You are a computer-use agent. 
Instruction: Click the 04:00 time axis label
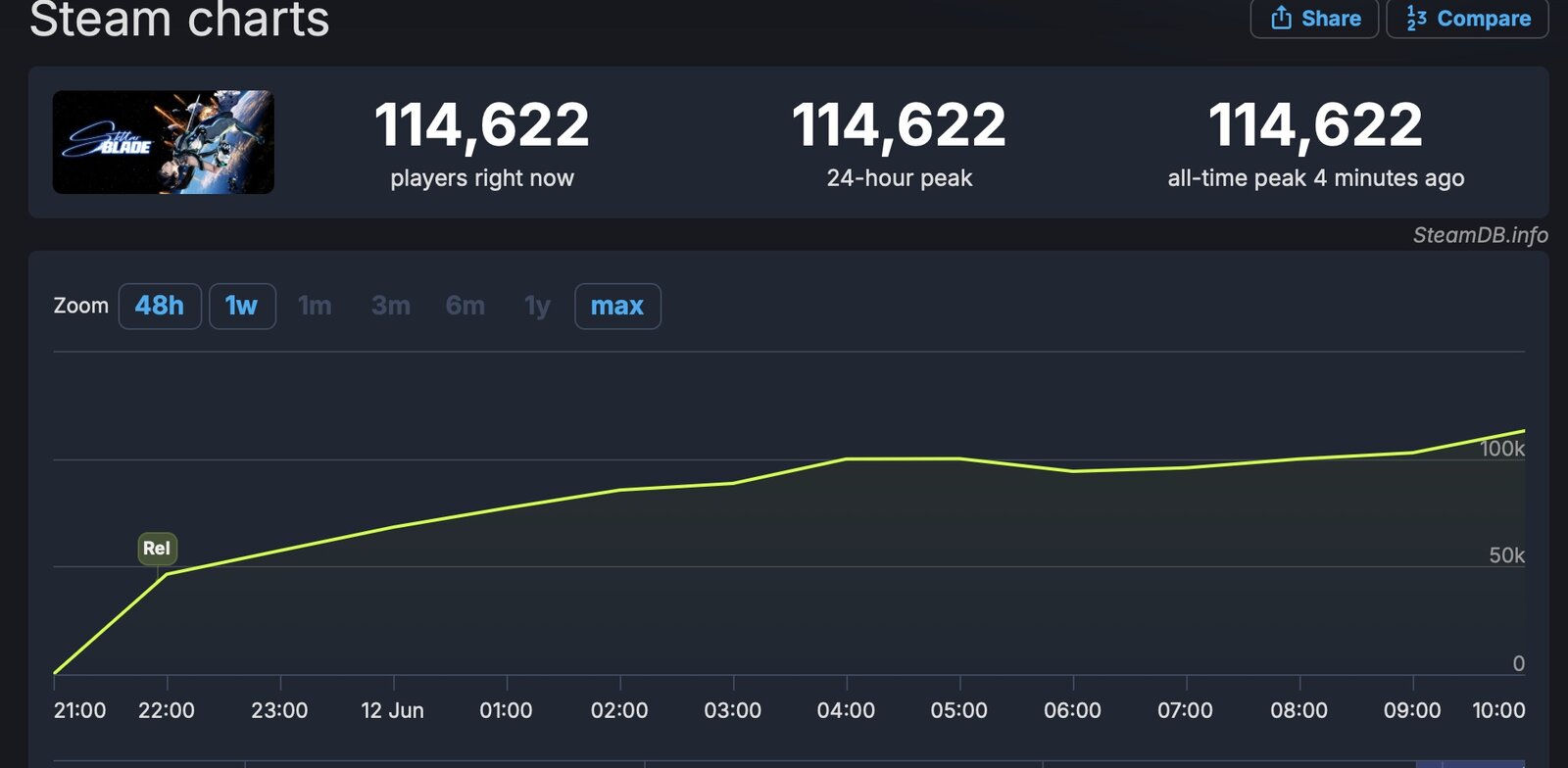[847, 710]
